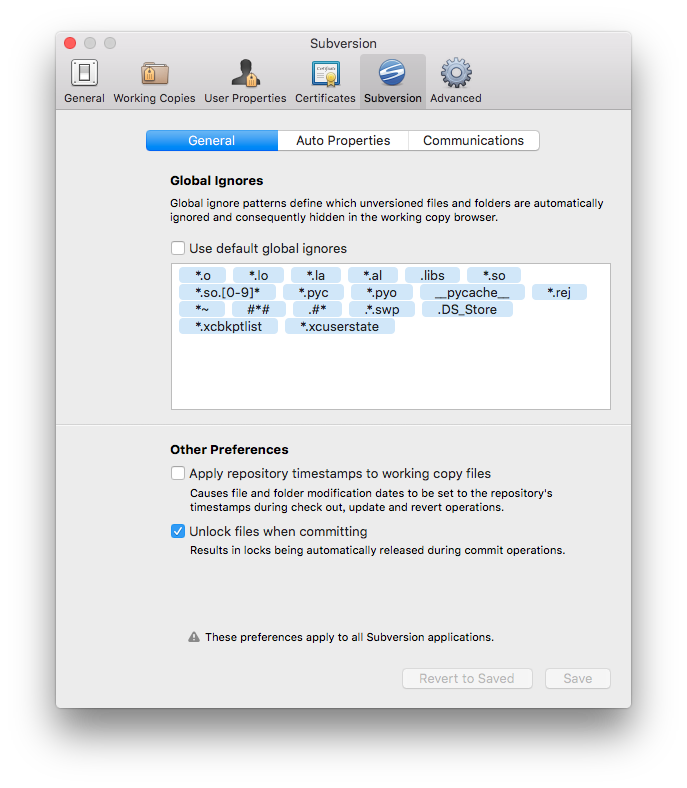Screen dimensions: 687x788
Task: Select the .DS_Store ignore token
Action: click(x=467, y=310)
